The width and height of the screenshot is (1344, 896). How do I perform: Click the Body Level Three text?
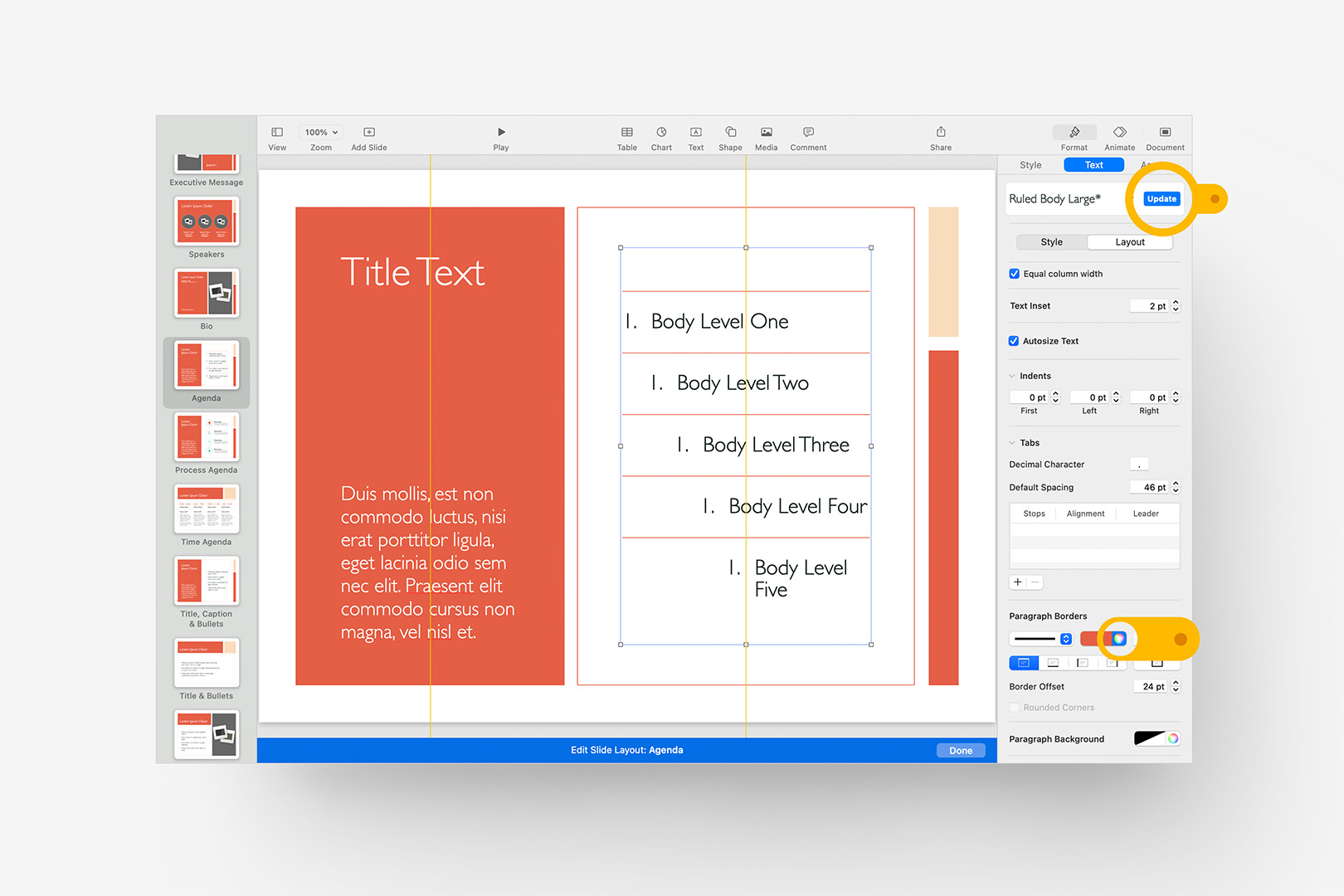pyautogui.click(x=776, y=446)
